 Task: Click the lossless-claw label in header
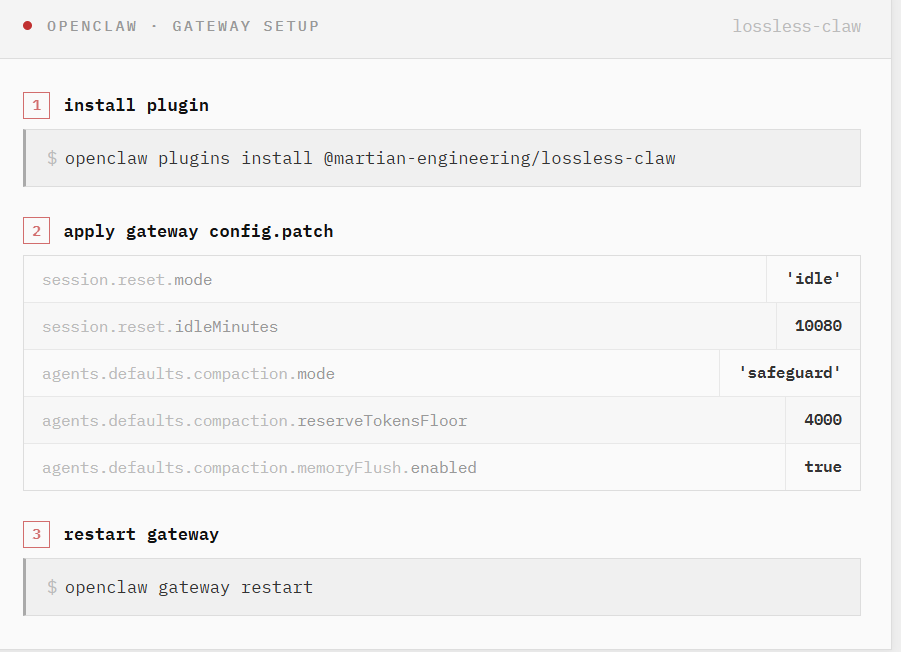coord(796,26)
